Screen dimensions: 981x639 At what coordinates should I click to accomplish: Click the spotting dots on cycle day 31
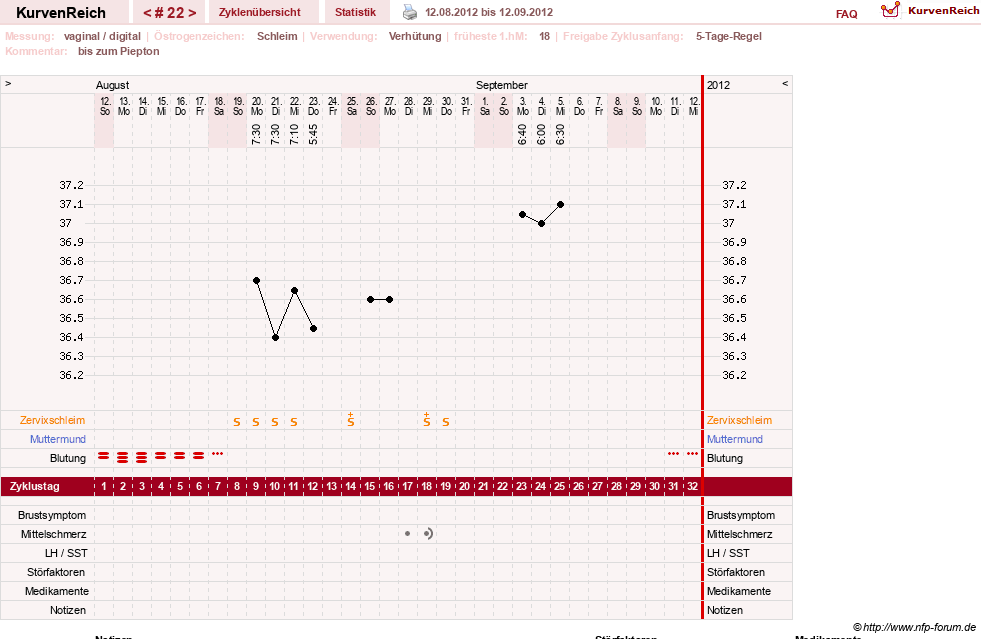(673, 453)
